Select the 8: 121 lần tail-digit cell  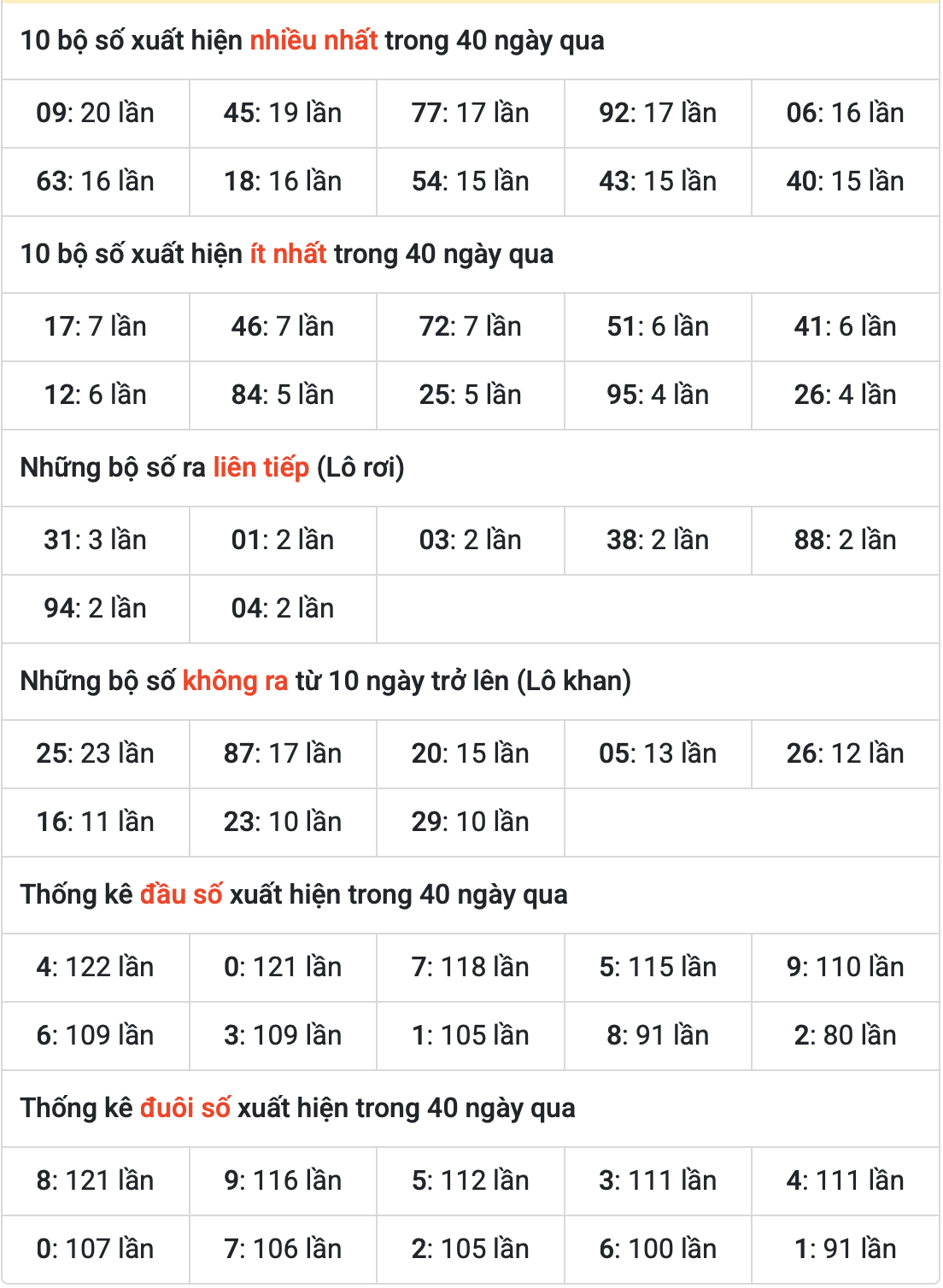pos(95,1181)
